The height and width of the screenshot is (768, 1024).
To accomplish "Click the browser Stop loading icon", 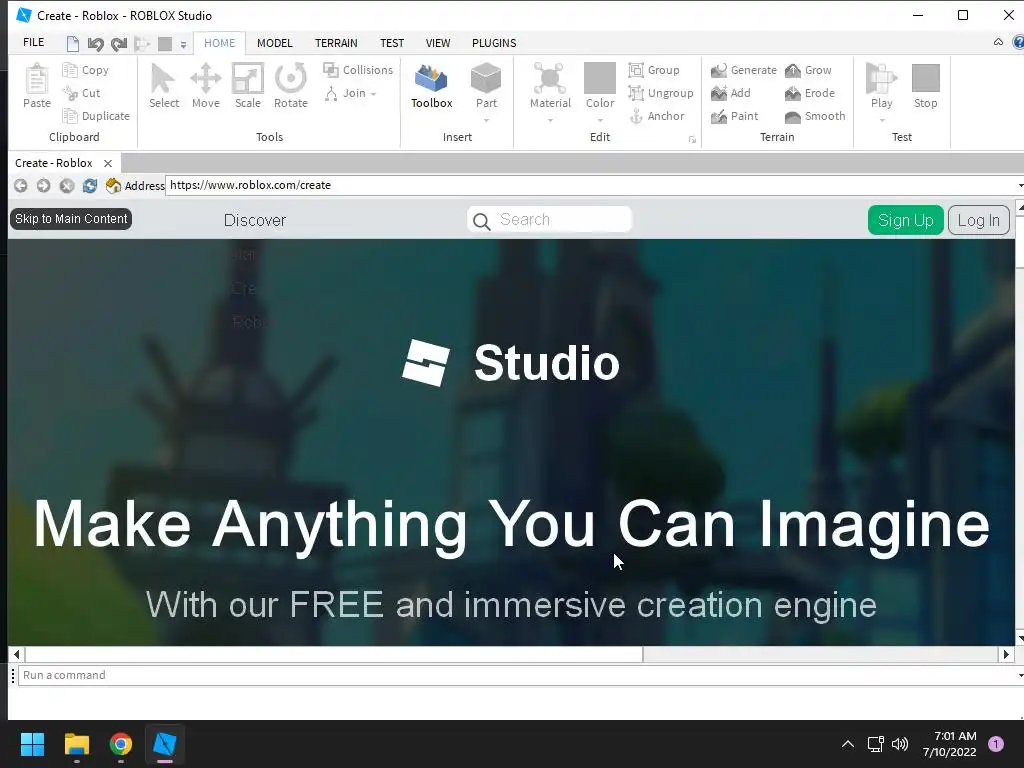I will pos(67,185).
